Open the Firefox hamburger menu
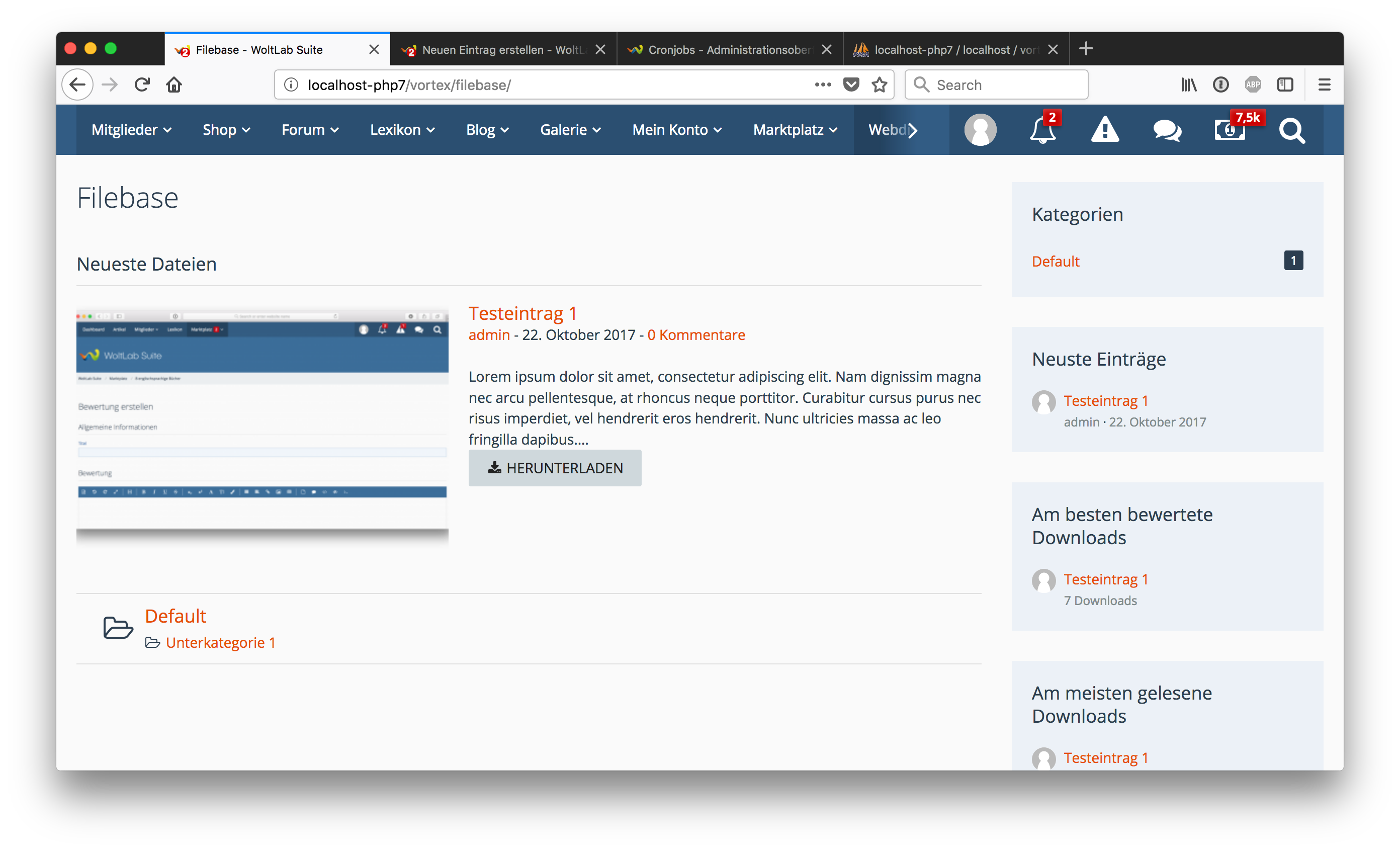Viewport: 1400px width, 851px height. [x=1325, y=84]
